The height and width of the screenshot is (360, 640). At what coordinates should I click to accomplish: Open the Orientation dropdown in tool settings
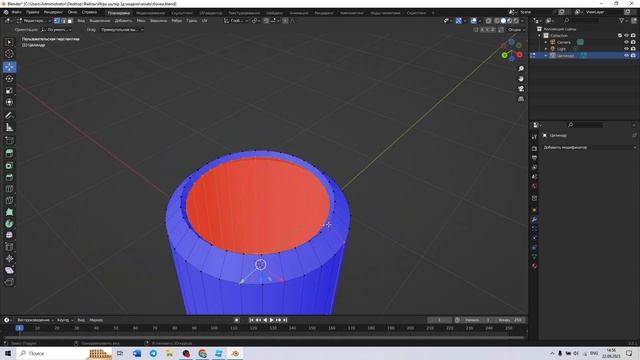click(56, 30)
